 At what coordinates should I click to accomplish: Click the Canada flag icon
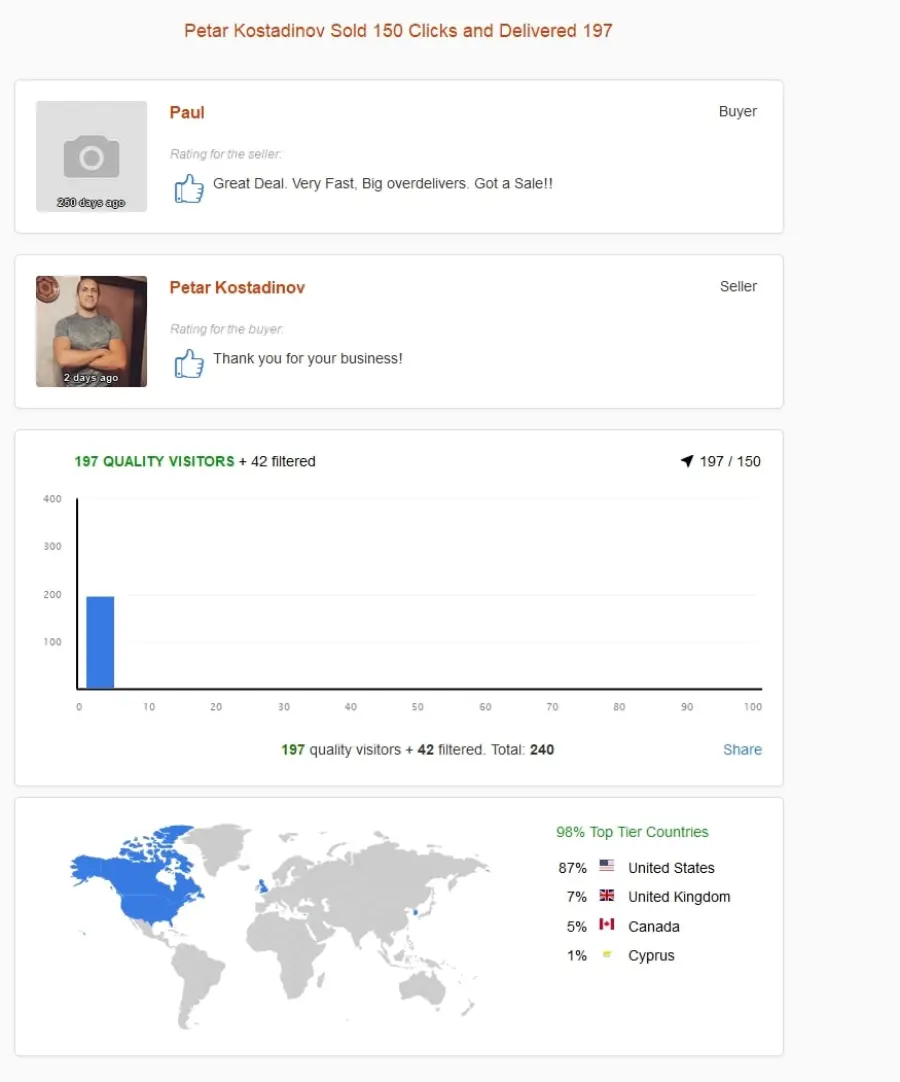(x=607, y=924)
